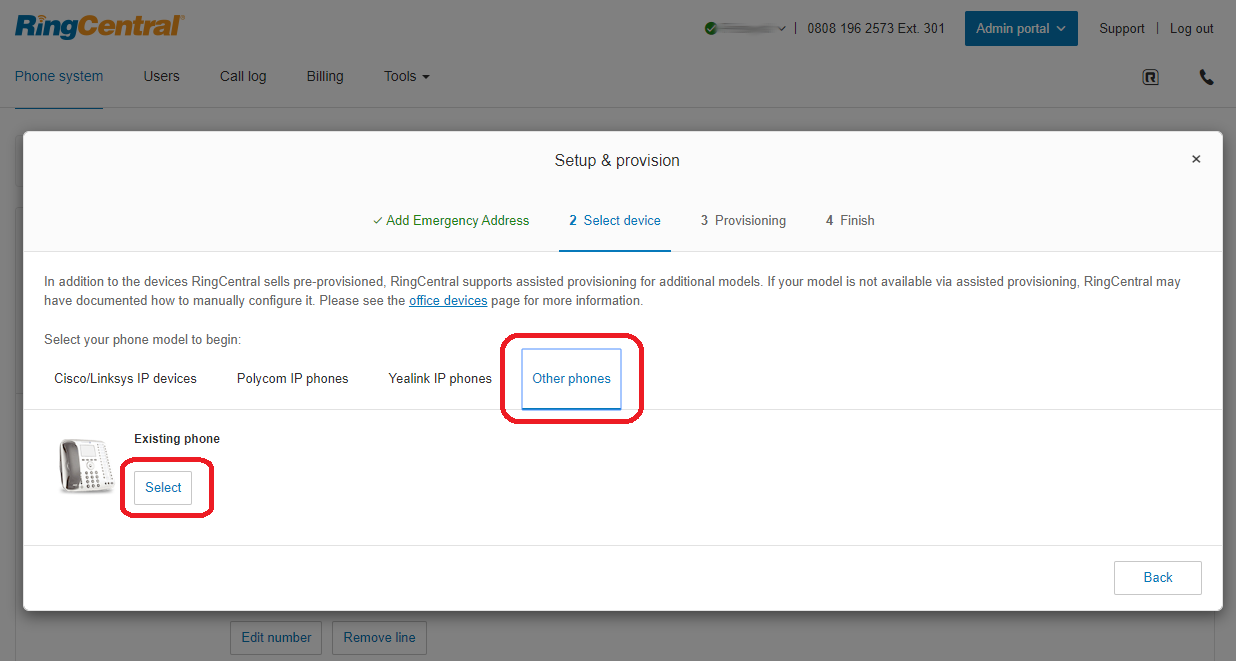Click the phone handset icon

(x=1206, y=77)
